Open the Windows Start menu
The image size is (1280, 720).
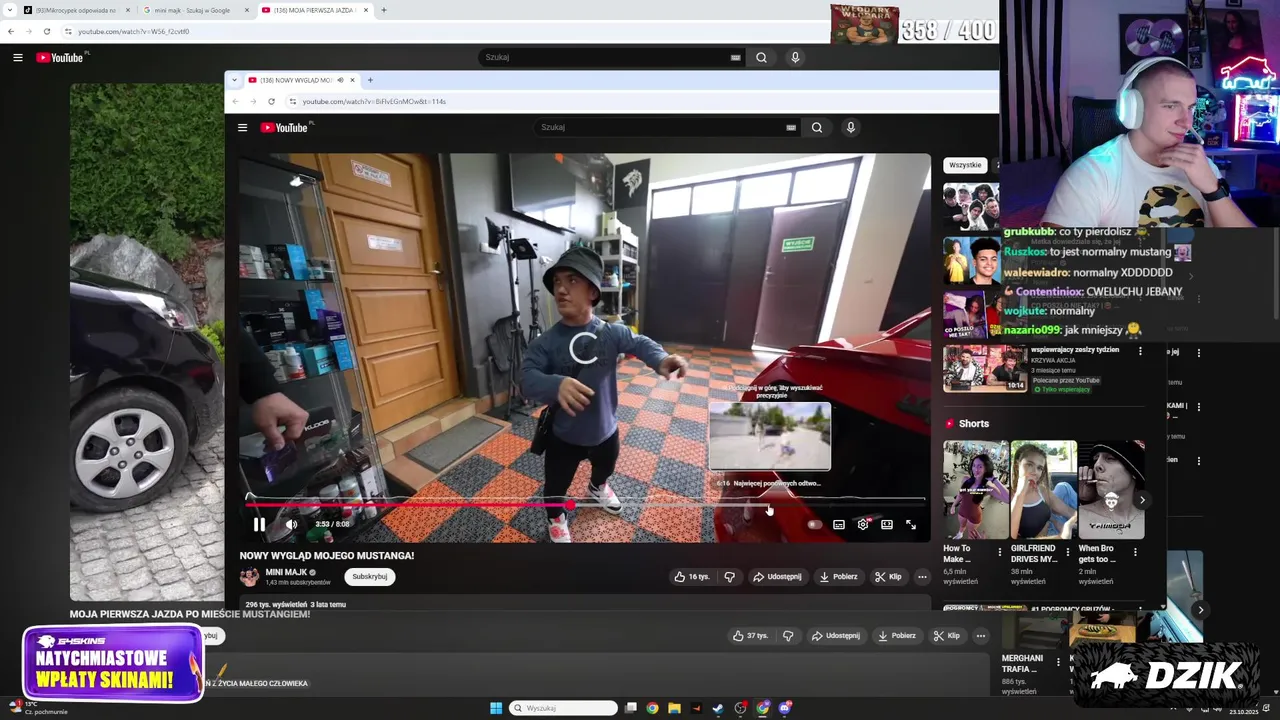pyautogui.click(x=496, y=708)
